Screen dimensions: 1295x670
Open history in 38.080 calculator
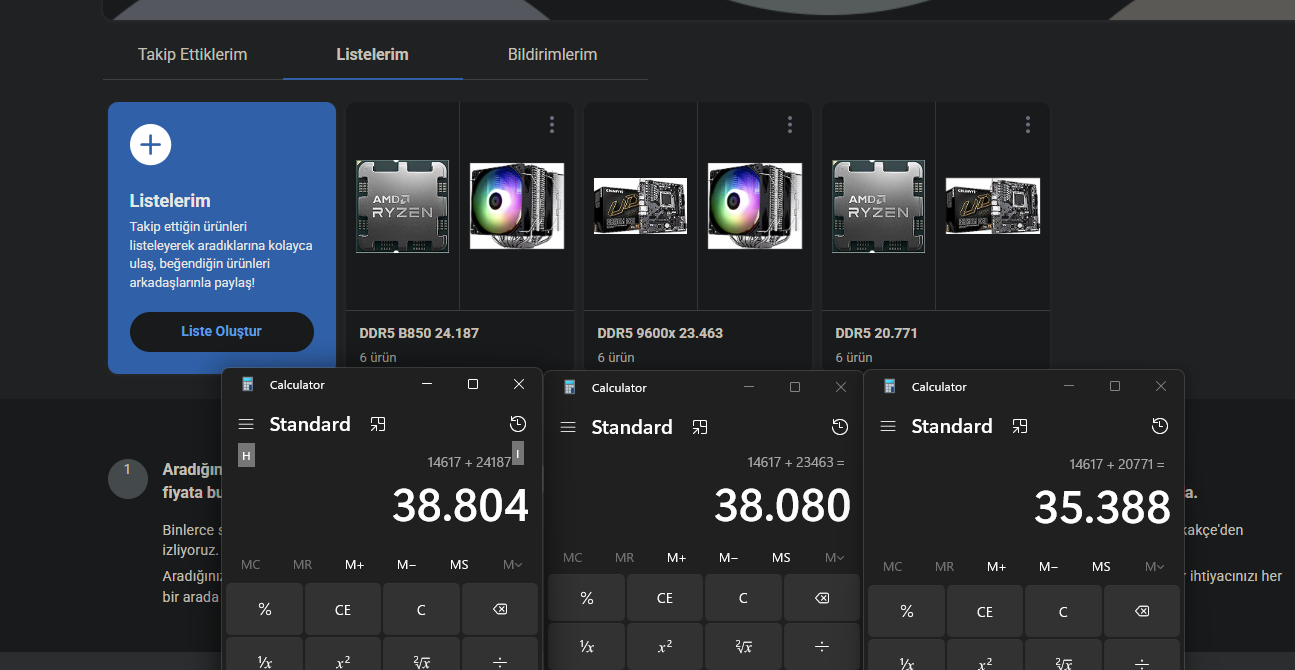(840, 427)
